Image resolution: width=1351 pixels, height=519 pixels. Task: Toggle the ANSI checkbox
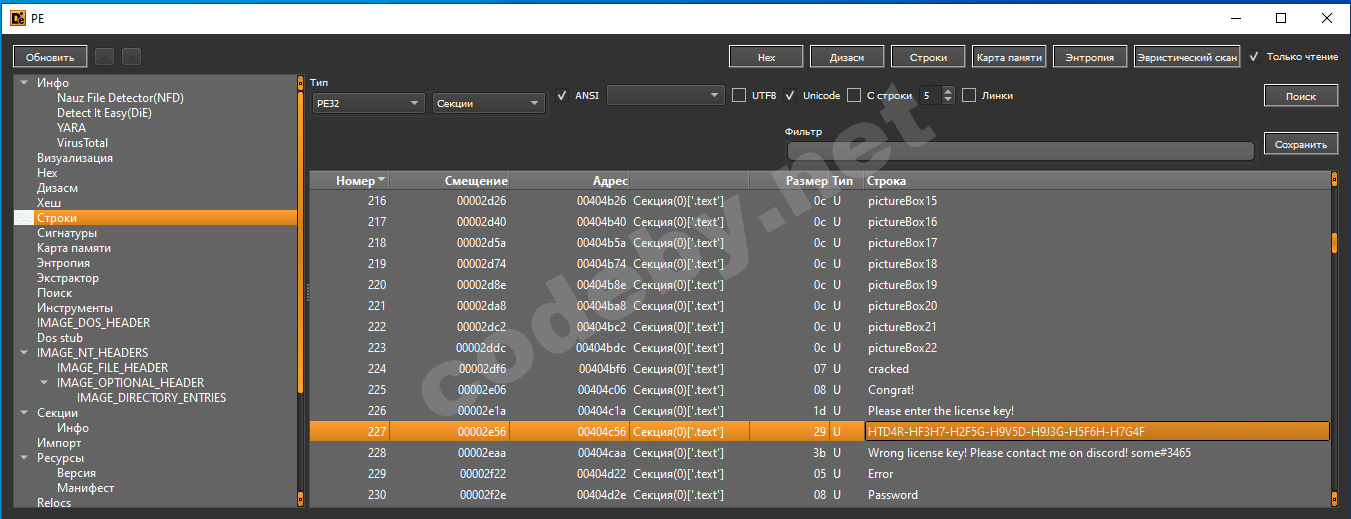[562, 96]
